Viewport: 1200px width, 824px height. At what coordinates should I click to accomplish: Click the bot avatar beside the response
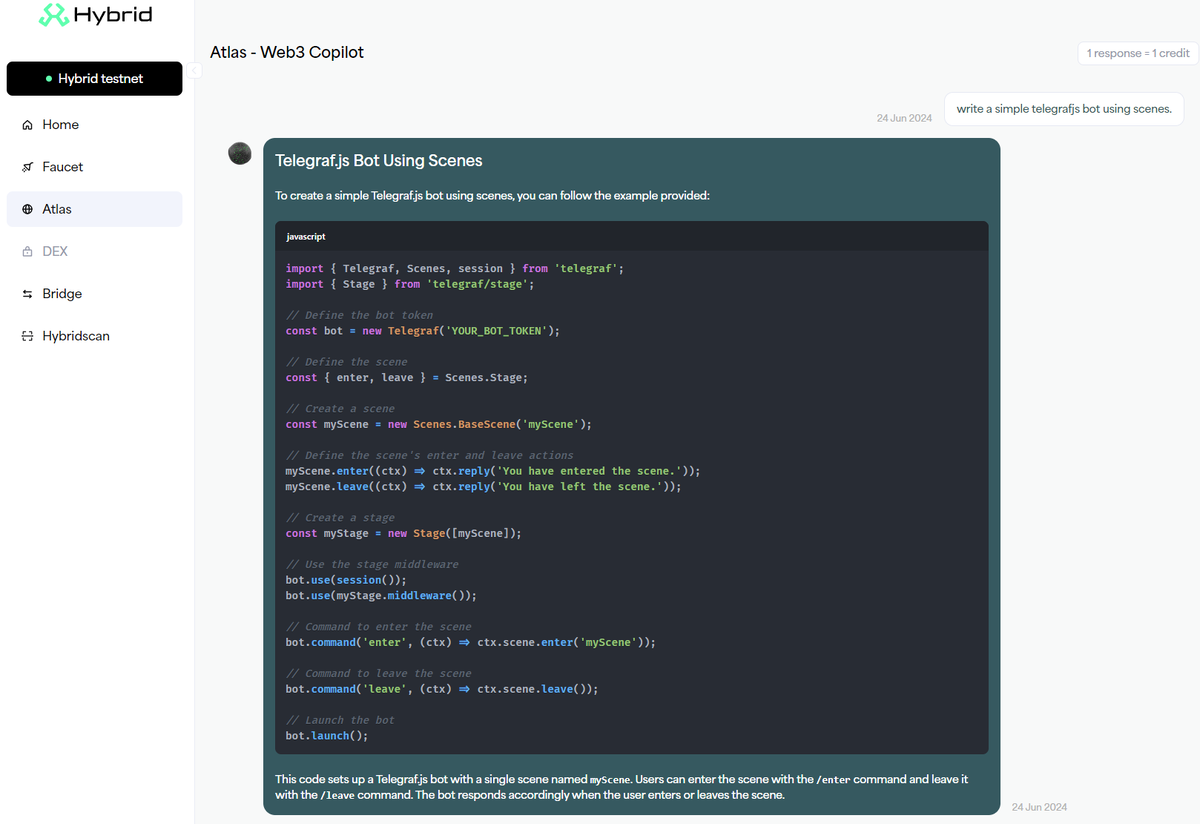(240, 153)
